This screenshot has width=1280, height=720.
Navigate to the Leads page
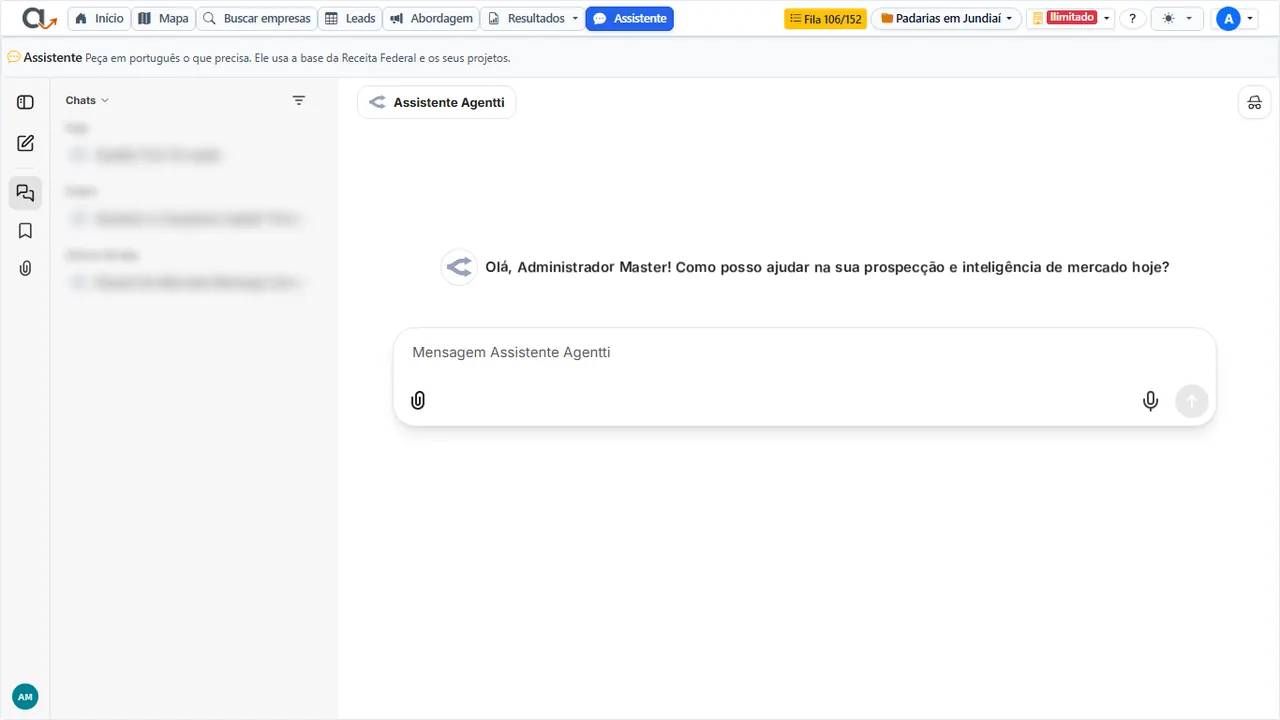(350, 19)
